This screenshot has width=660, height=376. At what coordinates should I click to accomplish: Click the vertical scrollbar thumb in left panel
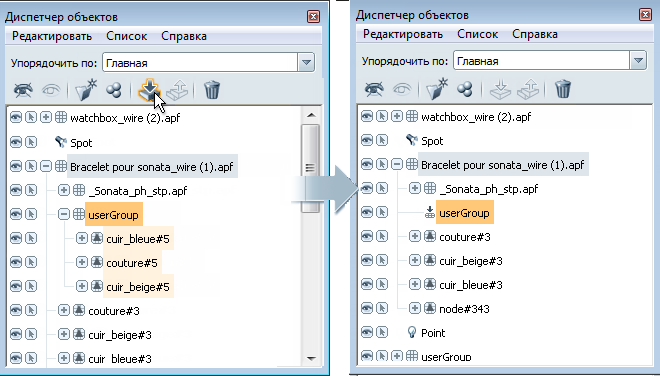click(310, 168)
